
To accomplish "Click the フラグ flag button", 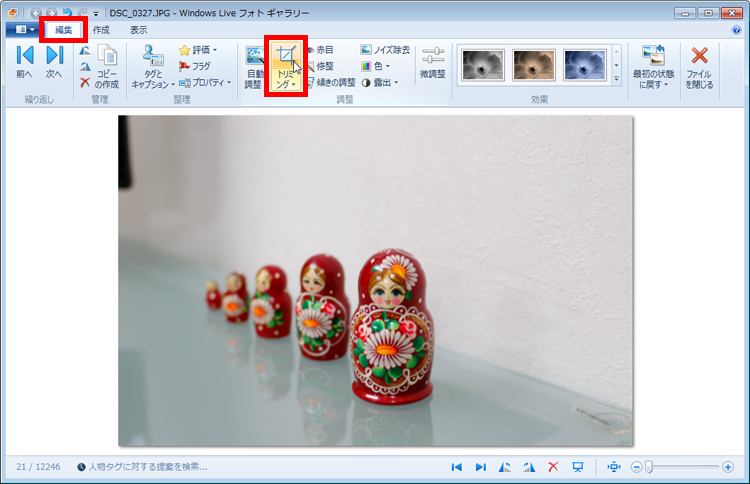I will 195,66.
